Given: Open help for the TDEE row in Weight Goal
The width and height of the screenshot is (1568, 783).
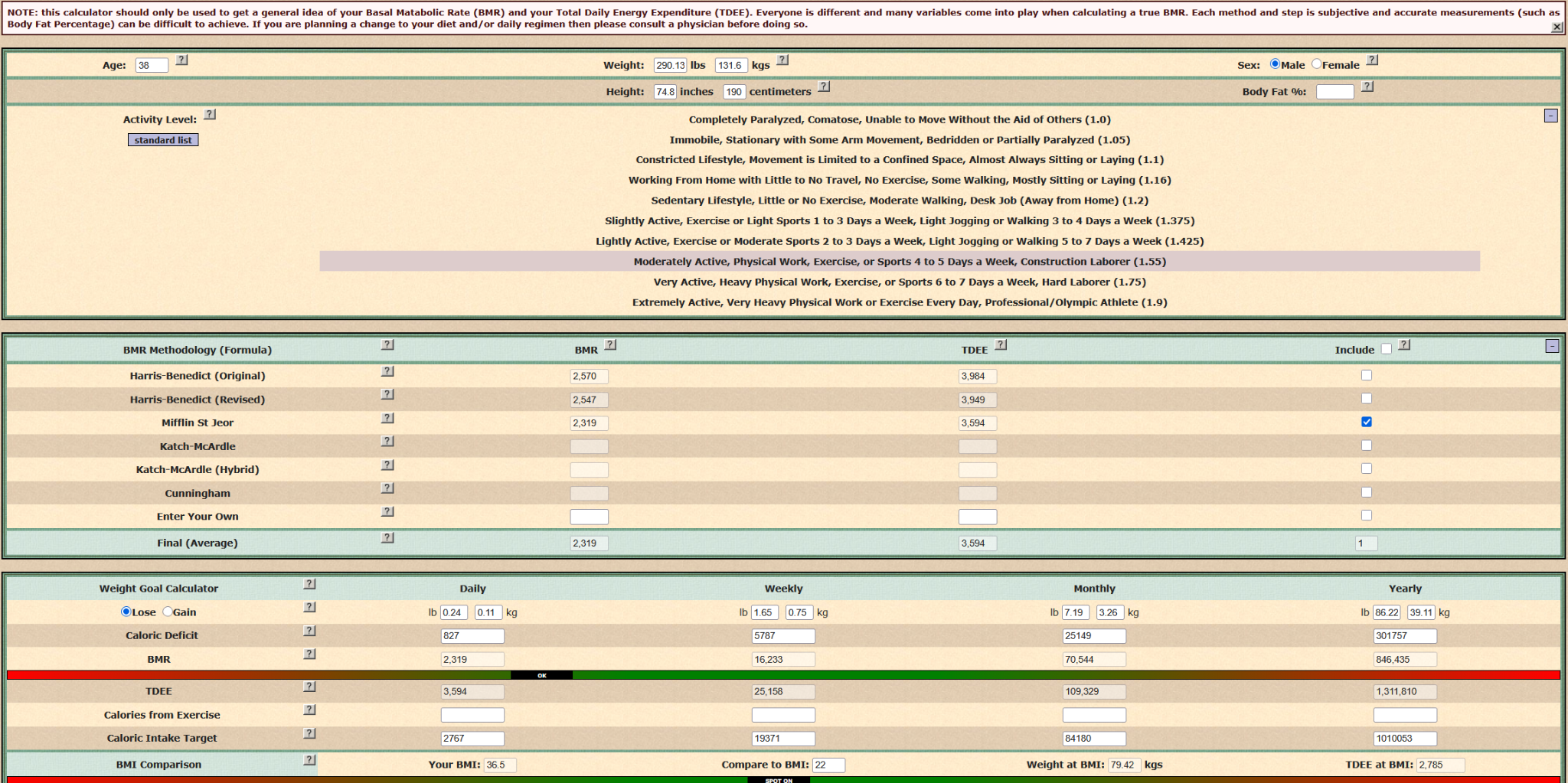Looking at the screenshot, I should 309,687.
